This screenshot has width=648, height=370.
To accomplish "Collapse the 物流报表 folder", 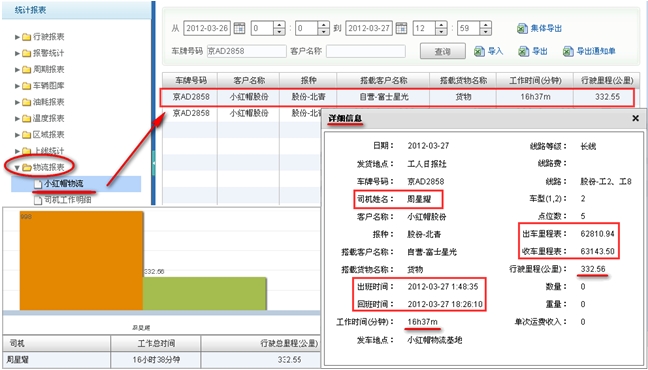I will click(17, 167).
